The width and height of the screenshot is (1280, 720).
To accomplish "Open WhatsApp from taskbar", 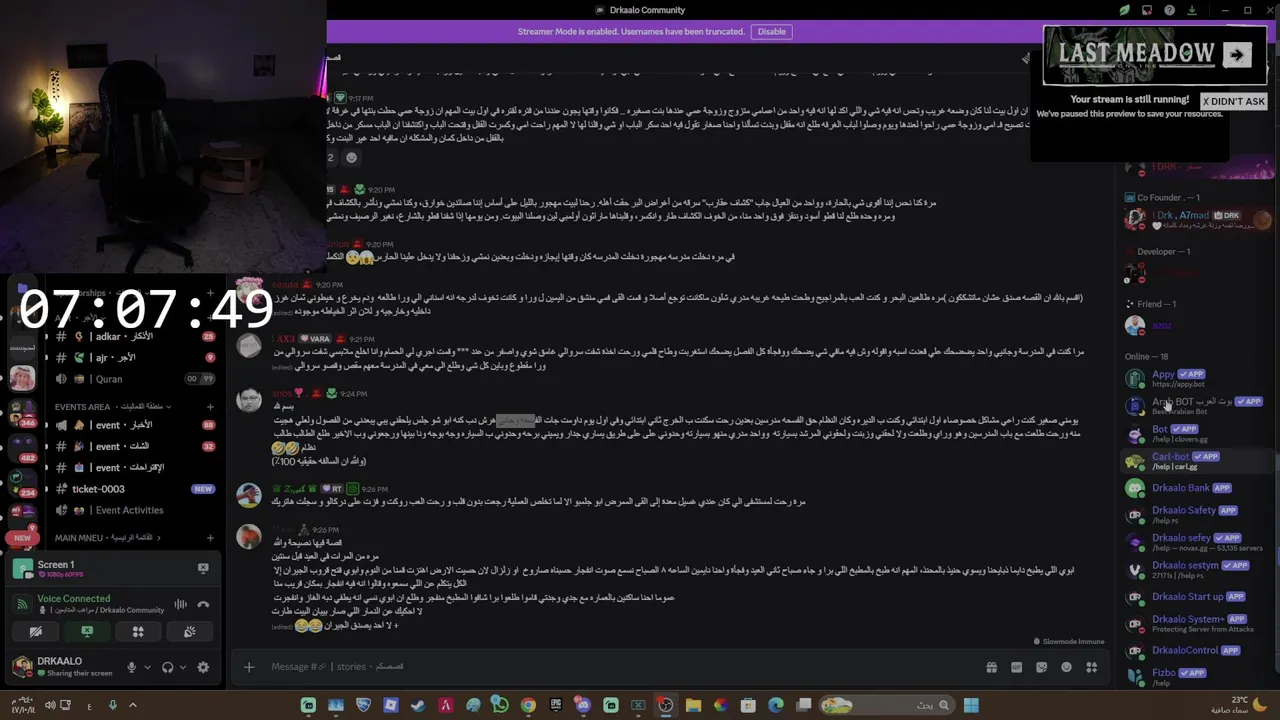I will point(500,705).
